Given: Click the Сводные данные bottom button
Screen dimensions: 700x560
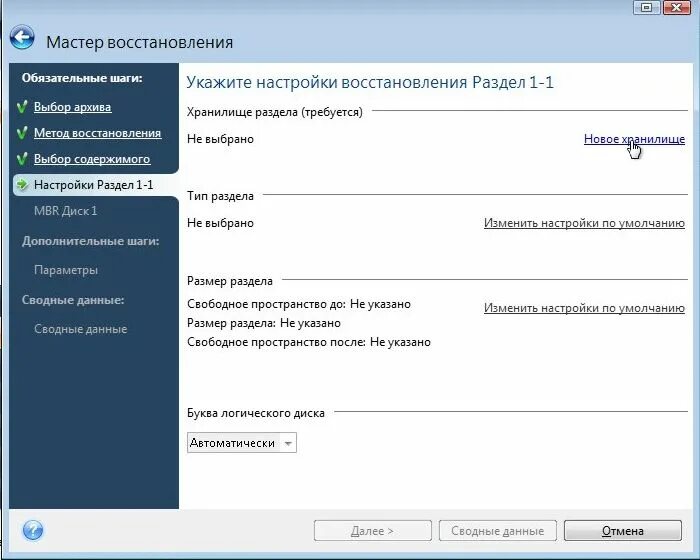Looking at the screenshot, I should (497, 531).
